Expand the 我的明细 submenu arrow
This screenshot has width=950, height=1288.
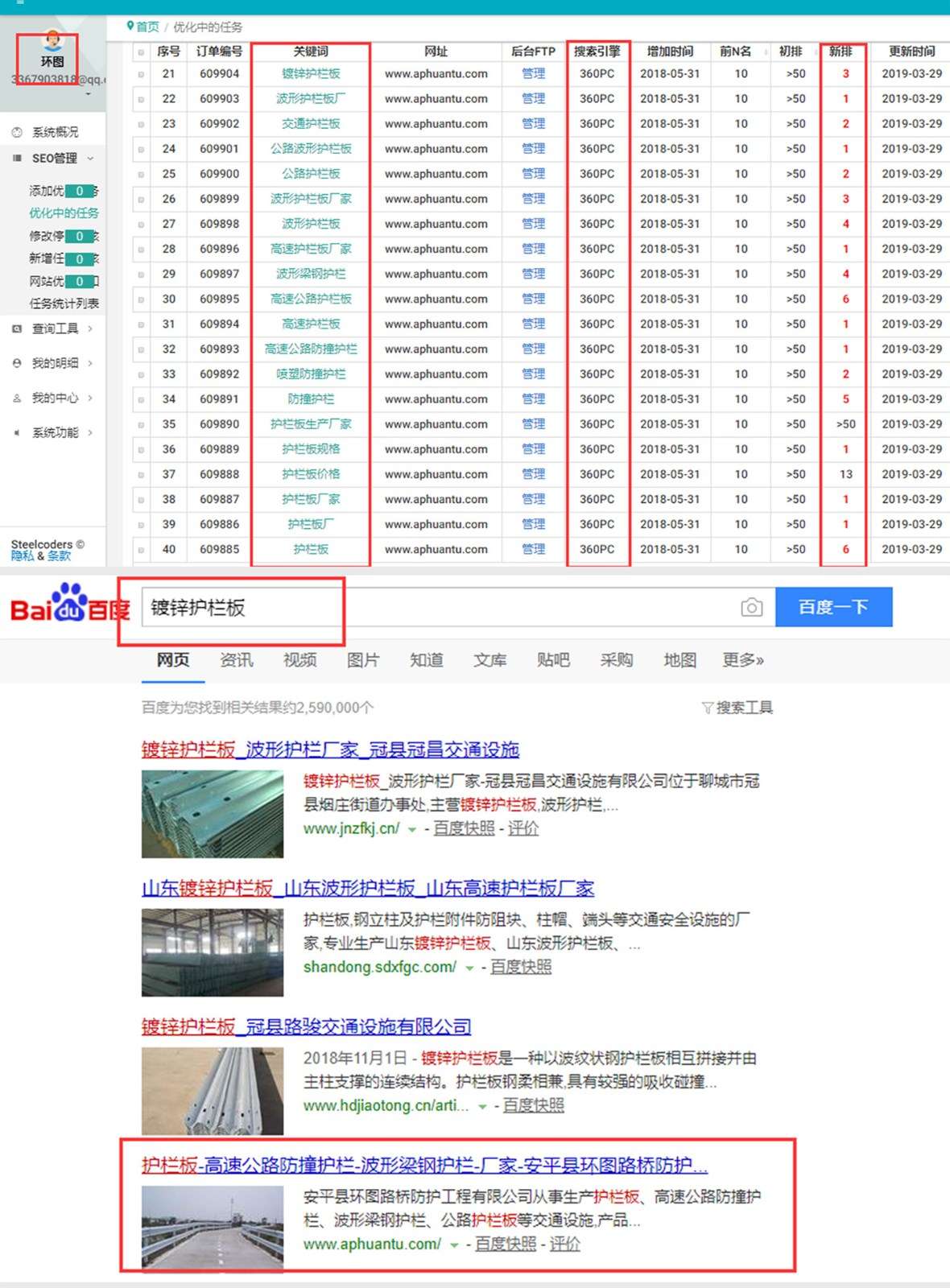90,363
